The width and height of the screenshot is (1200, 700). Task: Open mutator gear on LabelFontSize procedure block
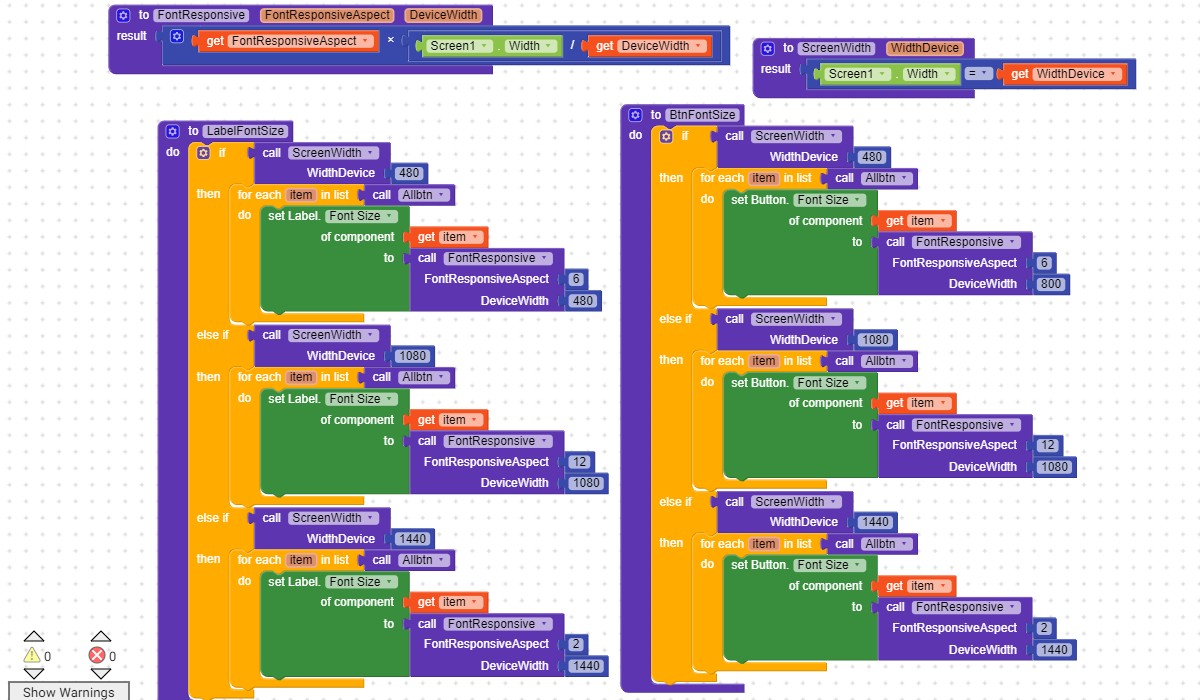click(173, 131)
